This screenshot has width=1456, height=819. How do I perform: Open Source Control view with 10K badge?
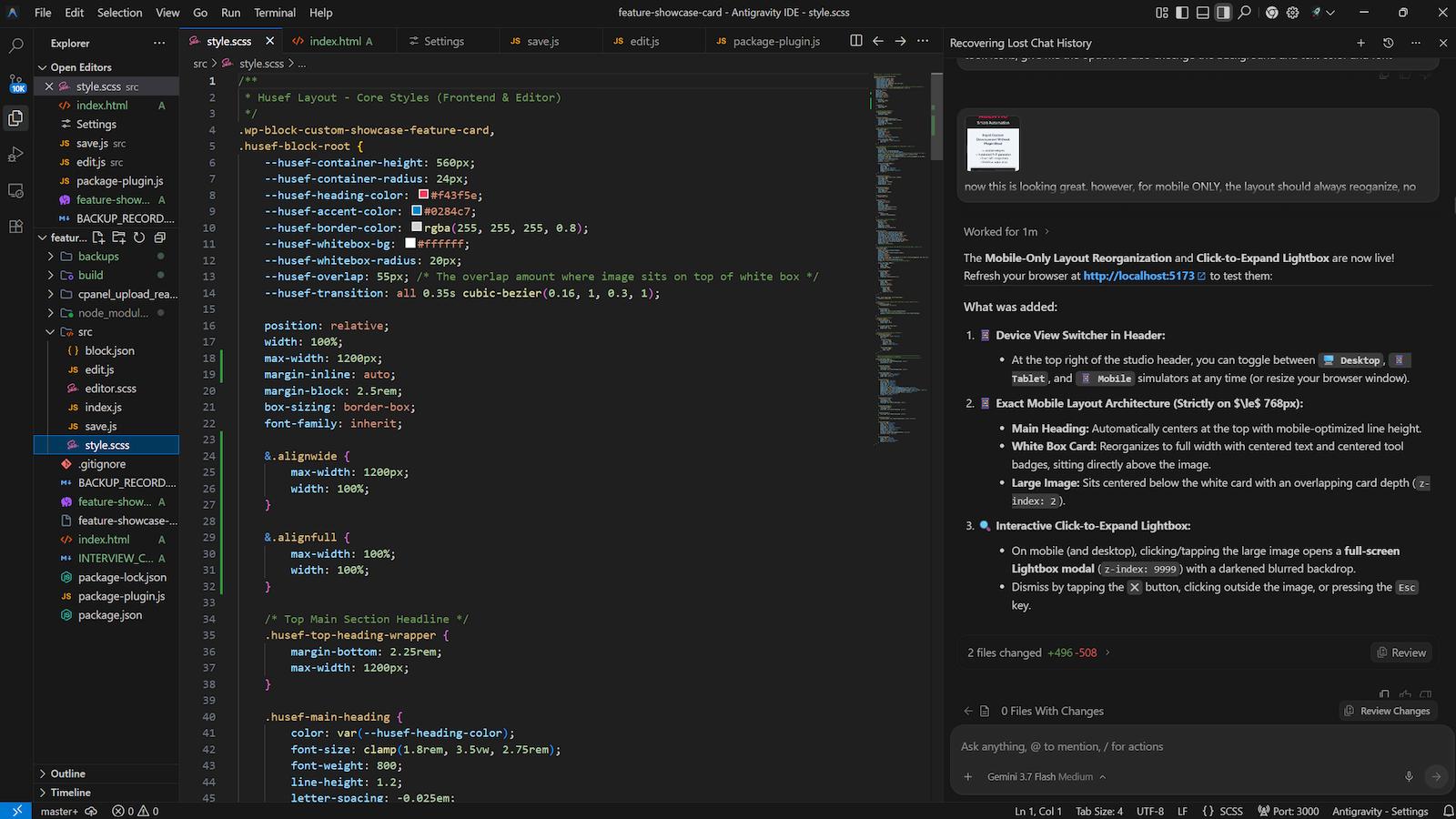click(15, 82)
